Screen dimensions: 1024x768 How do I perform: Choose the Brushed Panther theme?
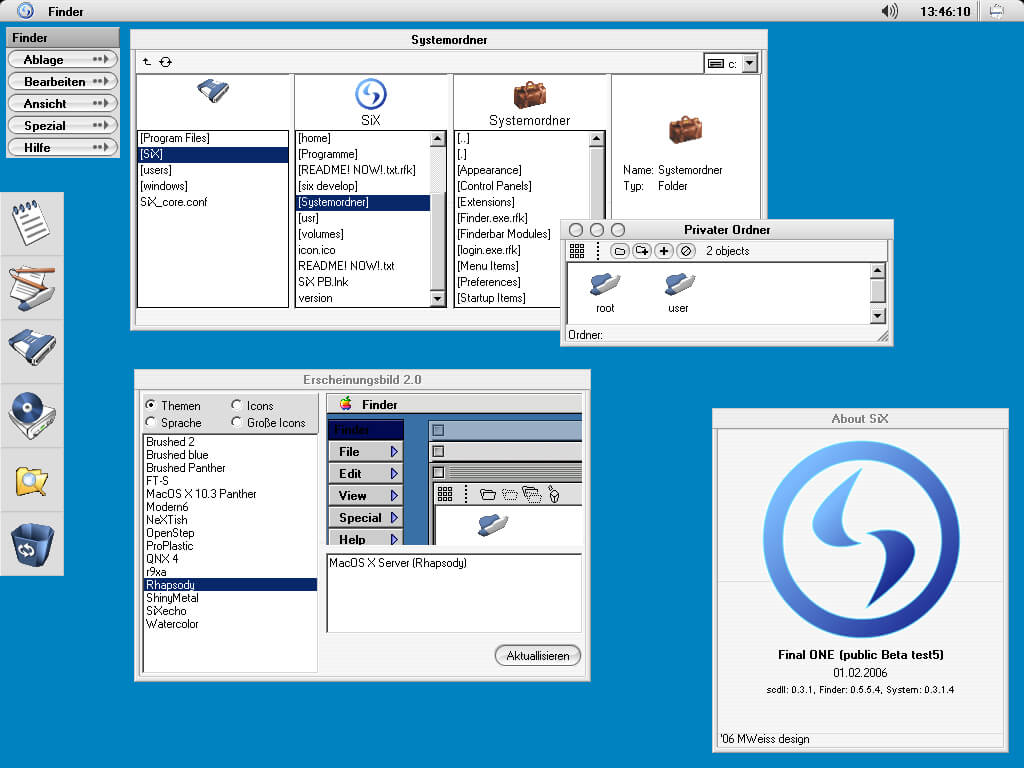tap(230, 468)
